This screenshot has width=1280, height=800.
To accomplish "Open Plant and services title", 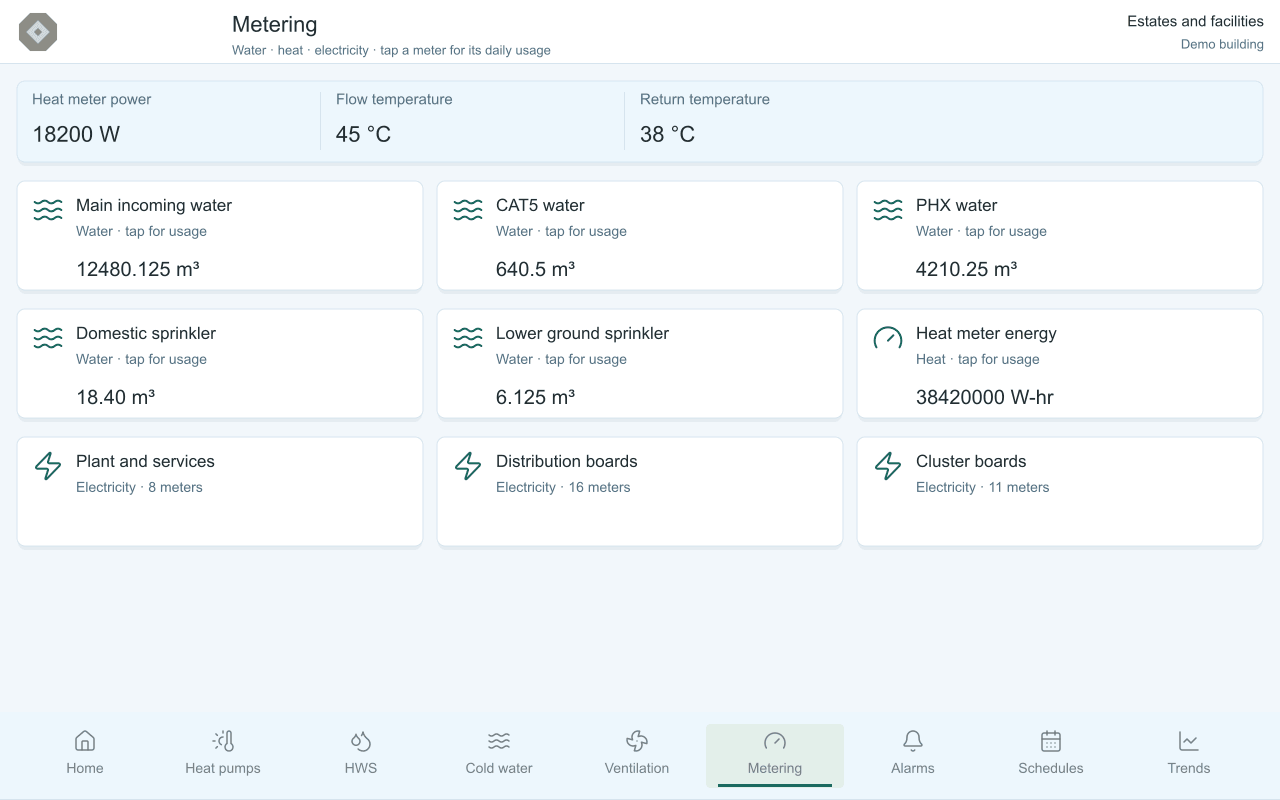I will click(145, 461).
